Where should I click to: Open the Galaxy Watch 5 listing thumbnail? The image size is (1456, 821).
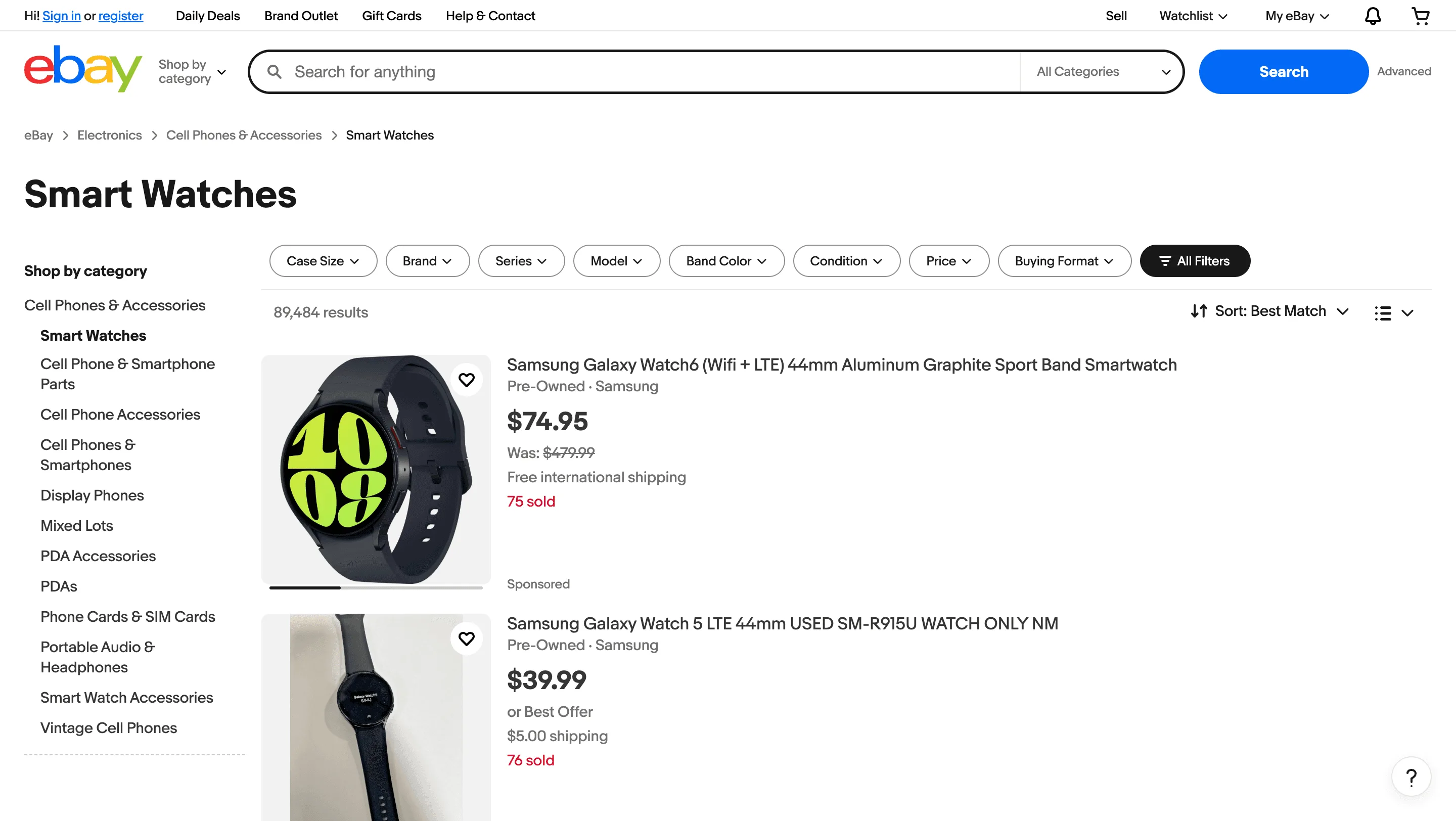tap(376, 717)
